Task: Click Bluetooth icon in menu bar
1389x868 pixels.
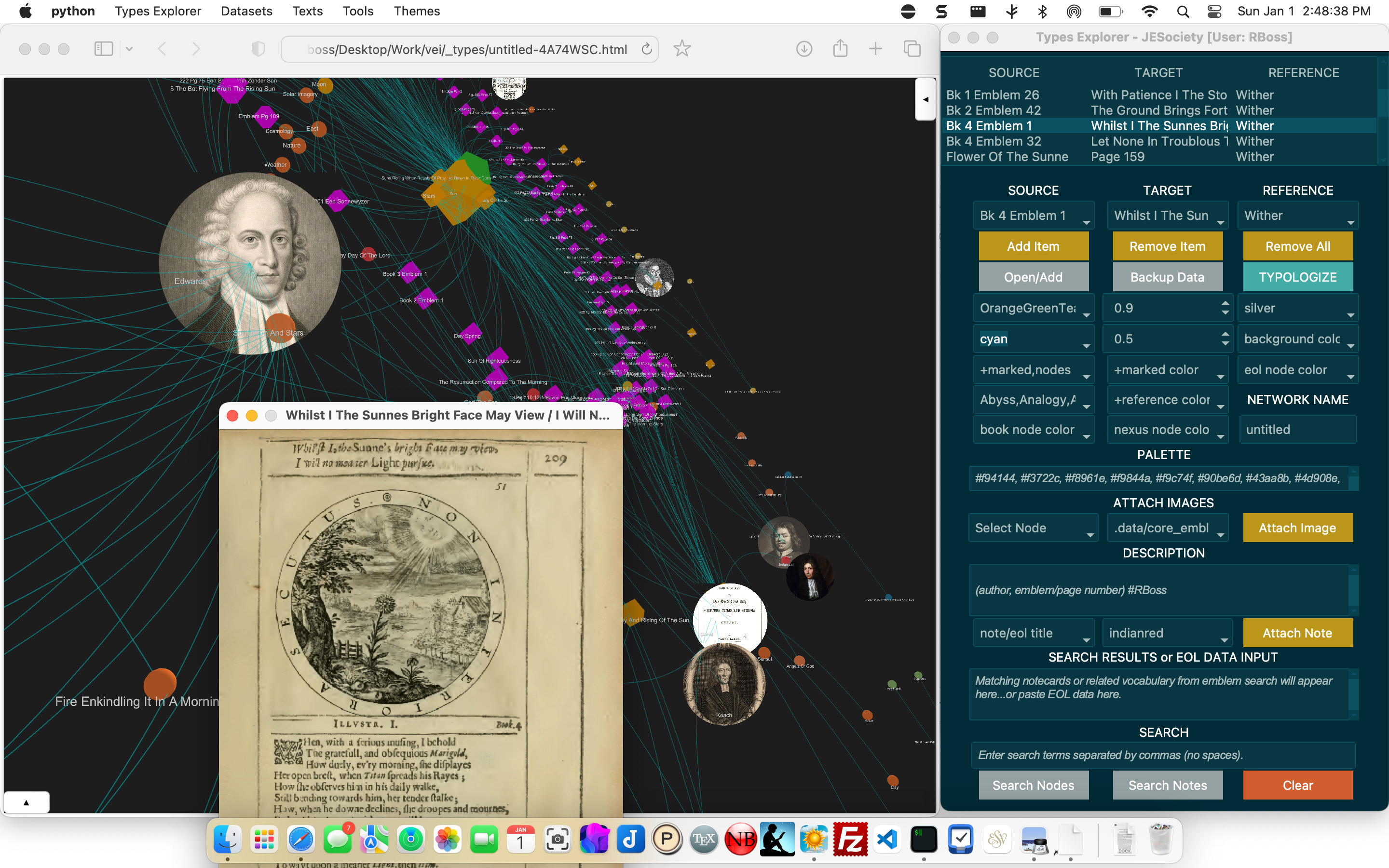Action: tap(1042, 12)
